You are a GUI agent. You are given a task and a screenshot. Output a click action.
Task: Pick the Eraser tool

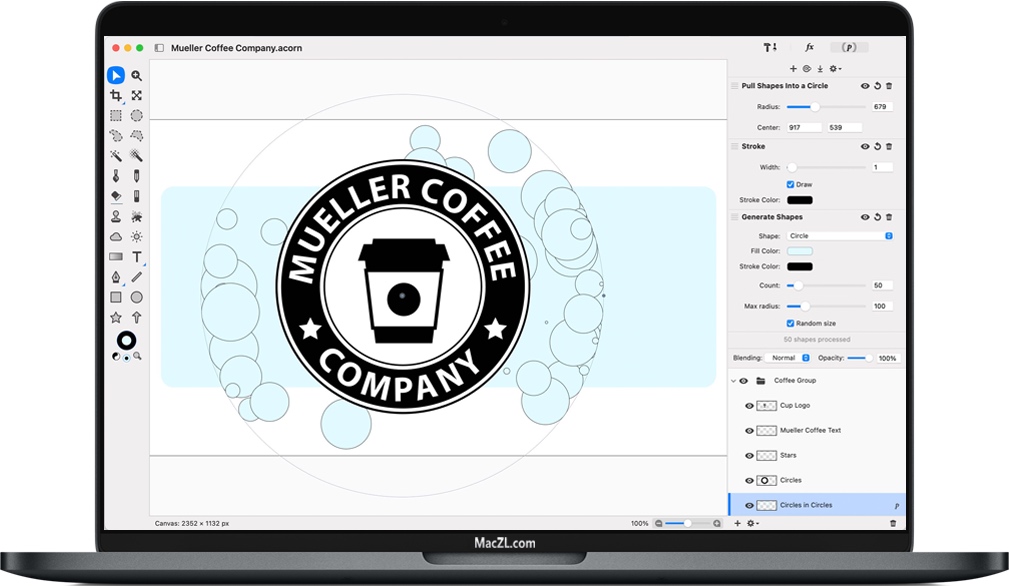coord(116,196)
